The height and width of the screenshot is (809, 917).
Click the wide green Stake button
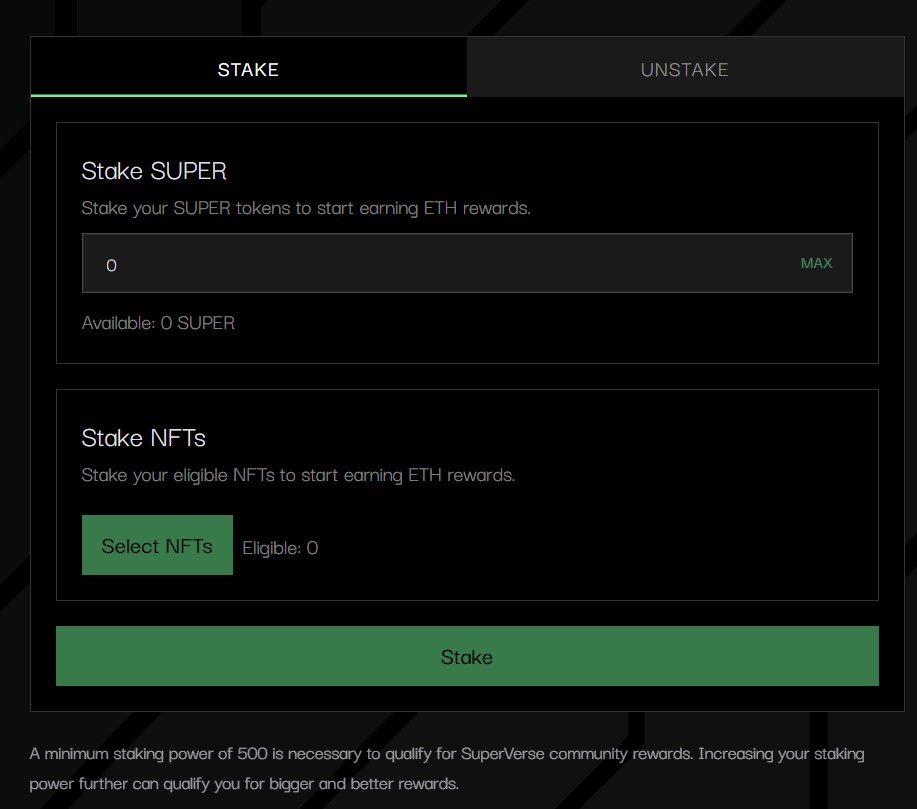coord(467,656)
